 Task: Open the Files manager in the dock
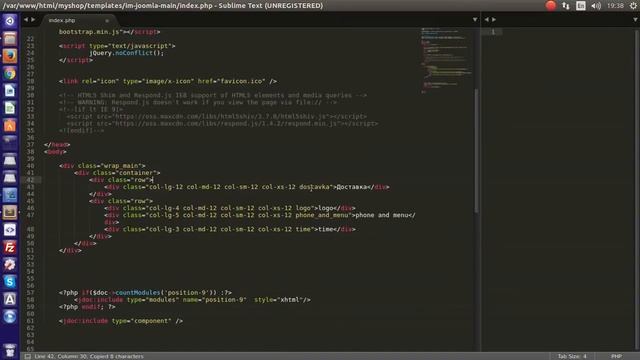(10, 38)
